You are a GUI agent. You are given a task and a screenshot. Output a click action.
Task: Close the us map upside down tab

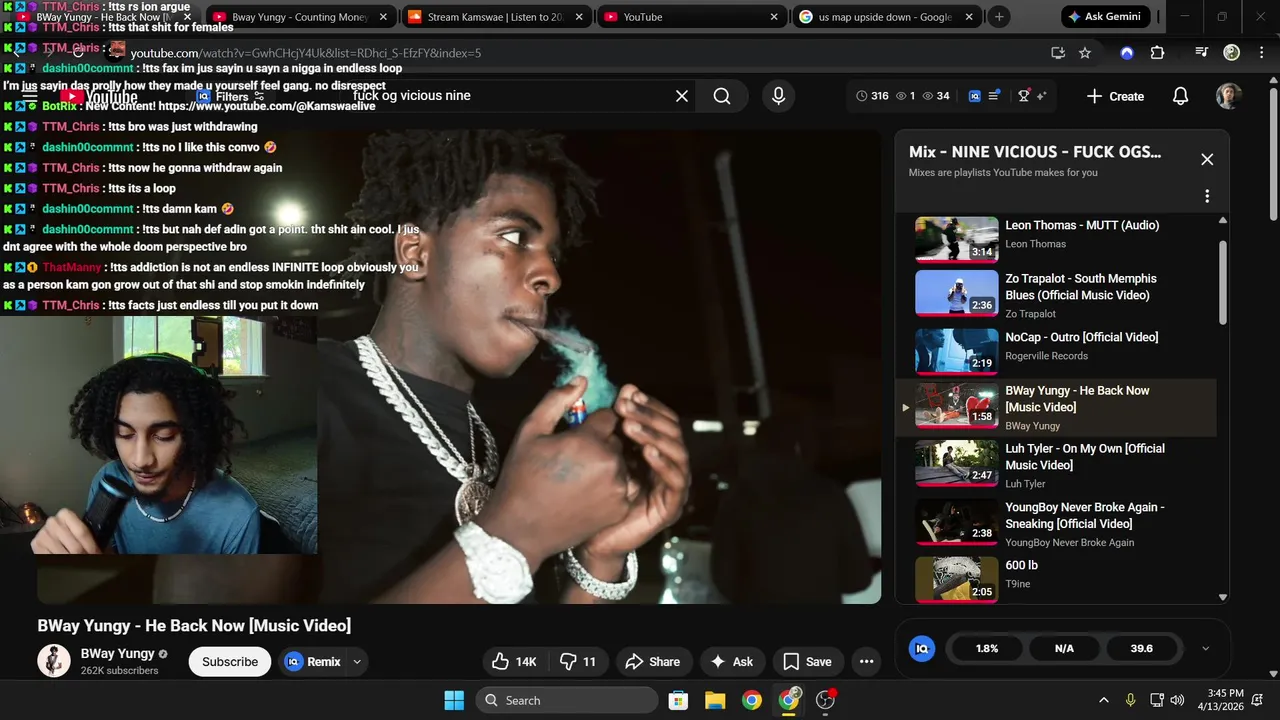click(969, 17)
